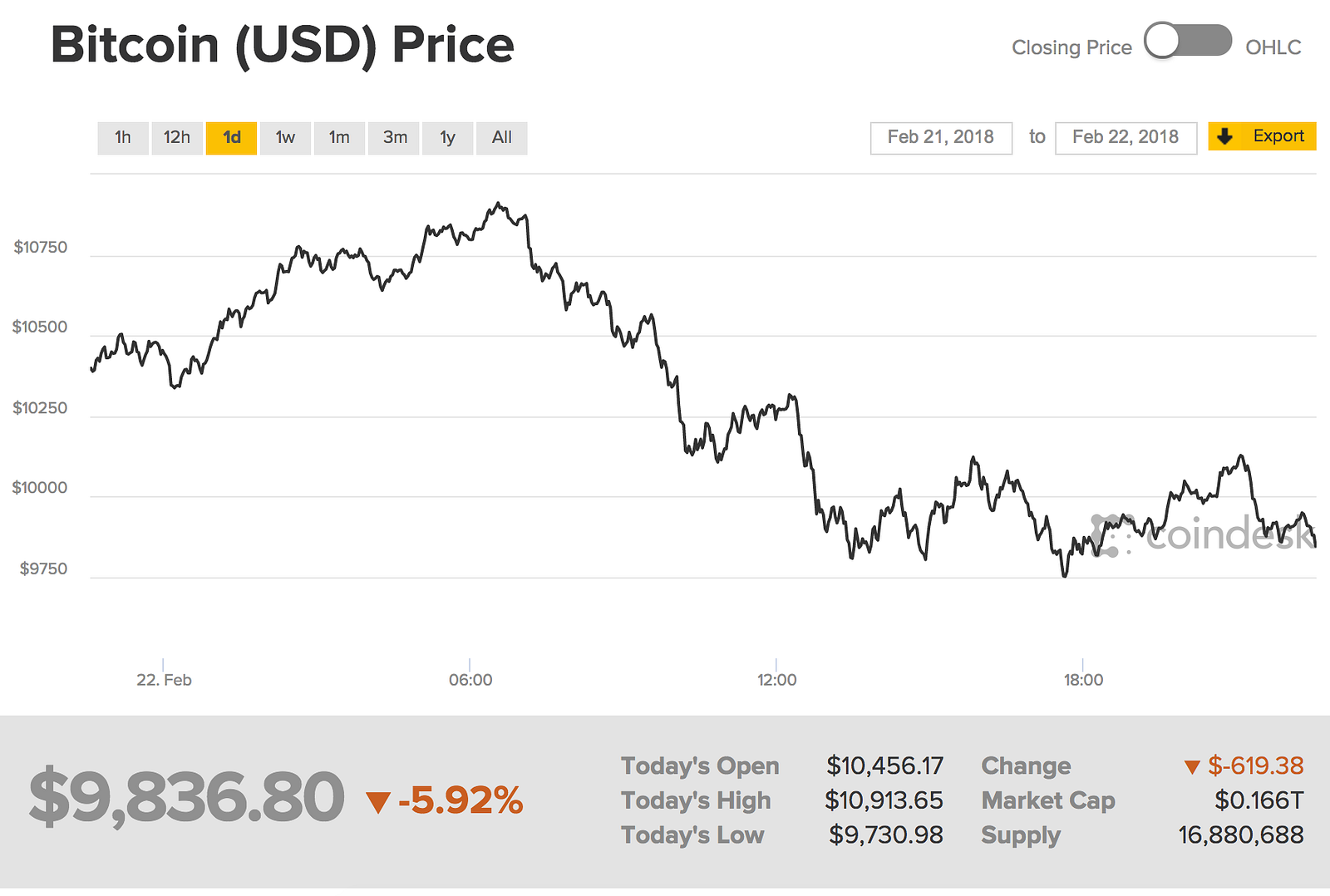Screen dimensions: 1330x896
Task: Click the CoinDesk watermark logo on chart
Action: click(1203, 534)
